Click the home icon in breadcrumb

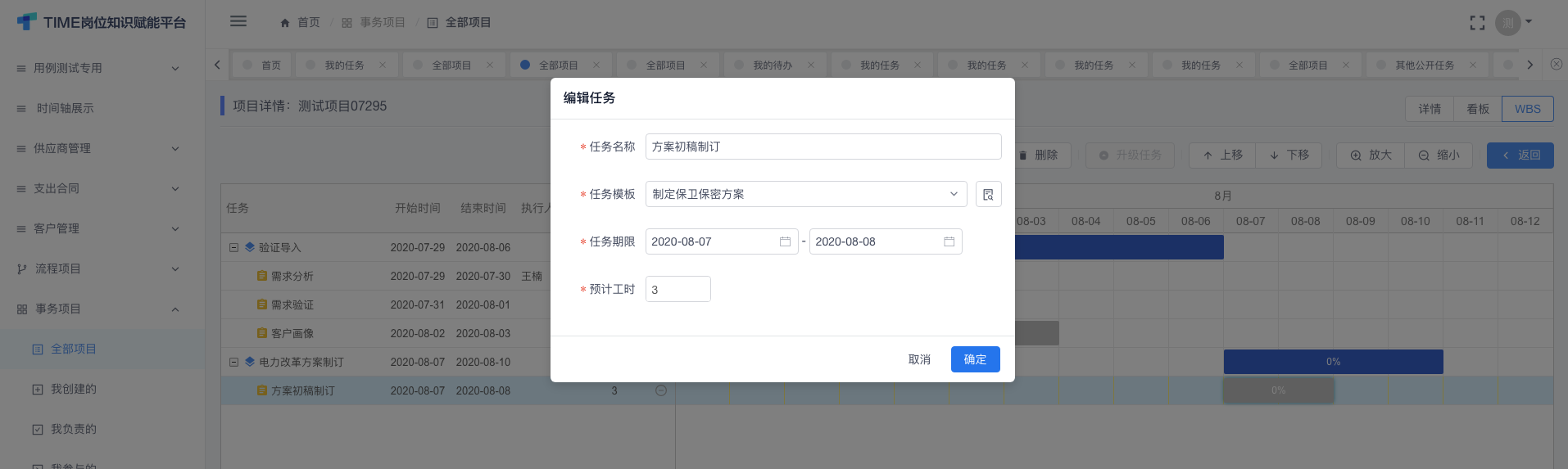[x=285, y=23]
